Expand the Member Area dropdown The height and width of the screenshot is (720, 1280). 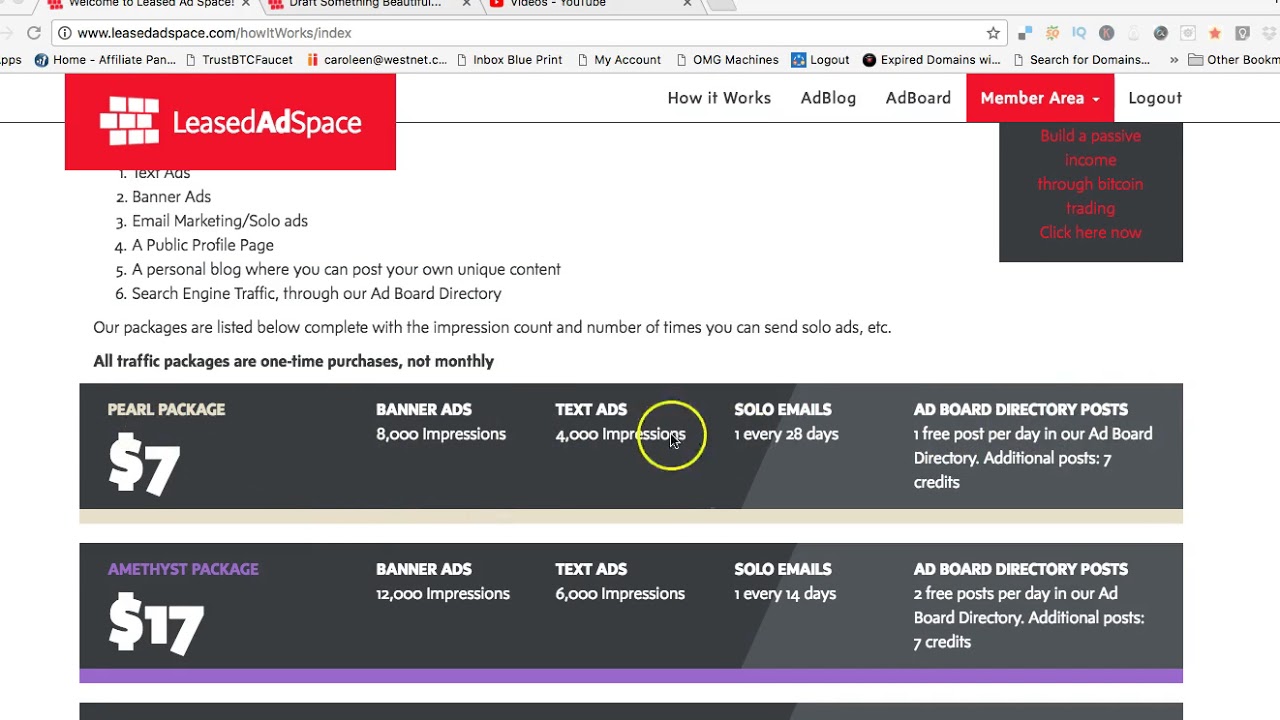(1040, 98)
